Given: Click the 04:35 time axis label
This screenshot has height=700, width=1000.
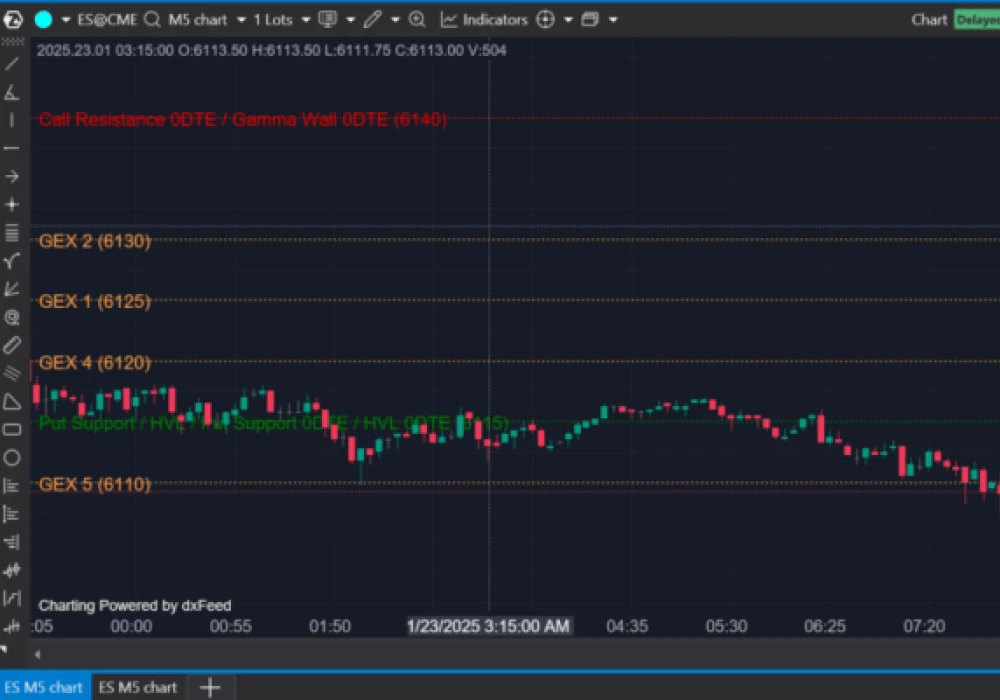Looking at the screenshot, I should 627,626.
